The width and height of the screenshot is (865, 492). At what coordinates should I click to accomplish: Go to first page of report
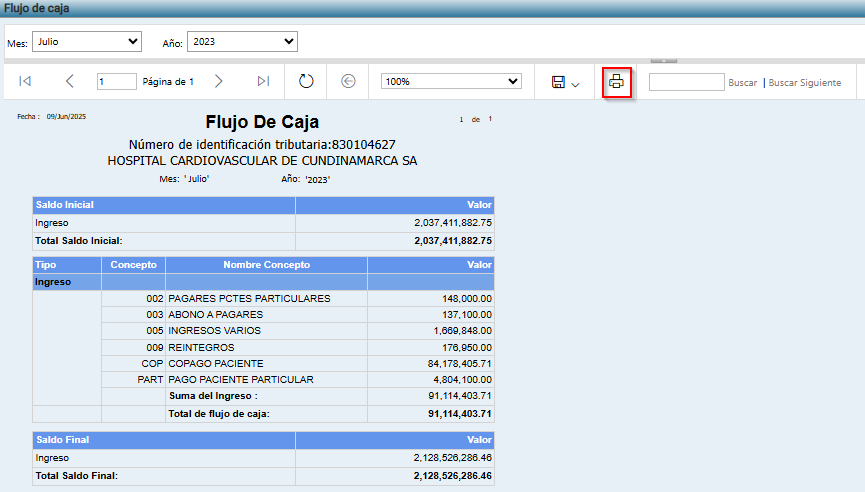pyautogui.click(x=25, y=81)
